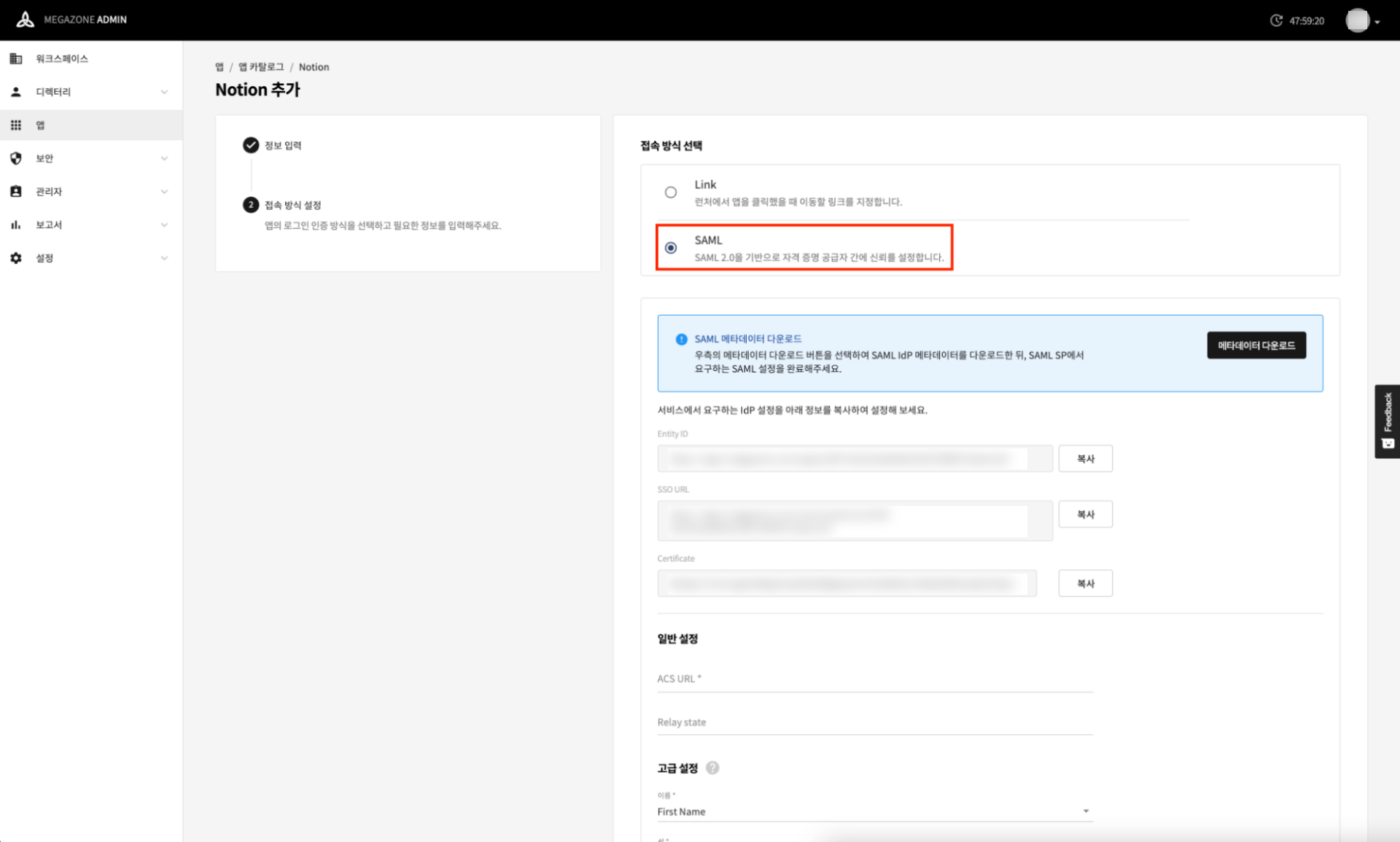
Task: Click Notion breadcrumb item
Action: (314, 67)
